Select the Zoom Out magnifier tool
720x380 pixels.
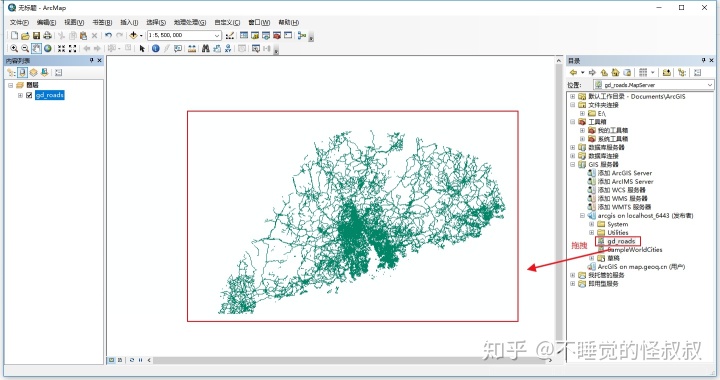[25, 48]
